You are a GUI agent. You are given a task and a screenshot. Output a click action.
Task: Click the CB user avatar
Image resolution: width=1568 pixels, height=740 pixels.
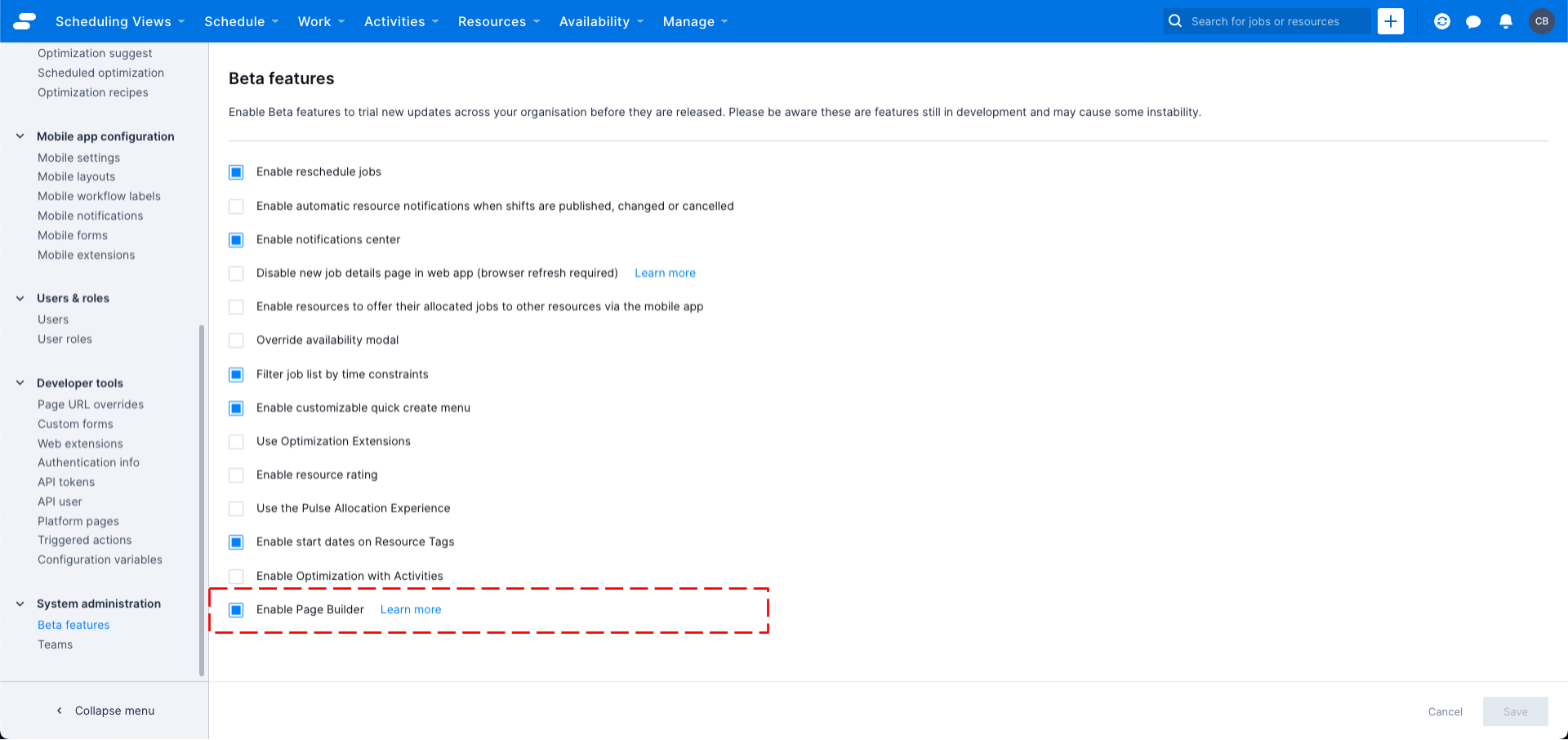pos(1541,21)
